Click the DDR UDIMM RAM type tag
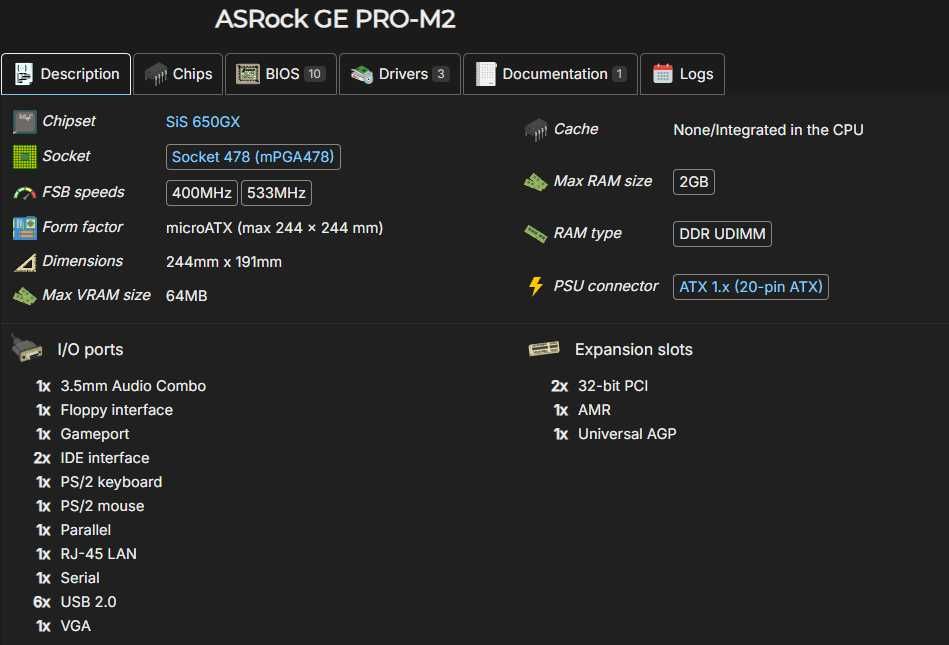 [x=722, y=234]
